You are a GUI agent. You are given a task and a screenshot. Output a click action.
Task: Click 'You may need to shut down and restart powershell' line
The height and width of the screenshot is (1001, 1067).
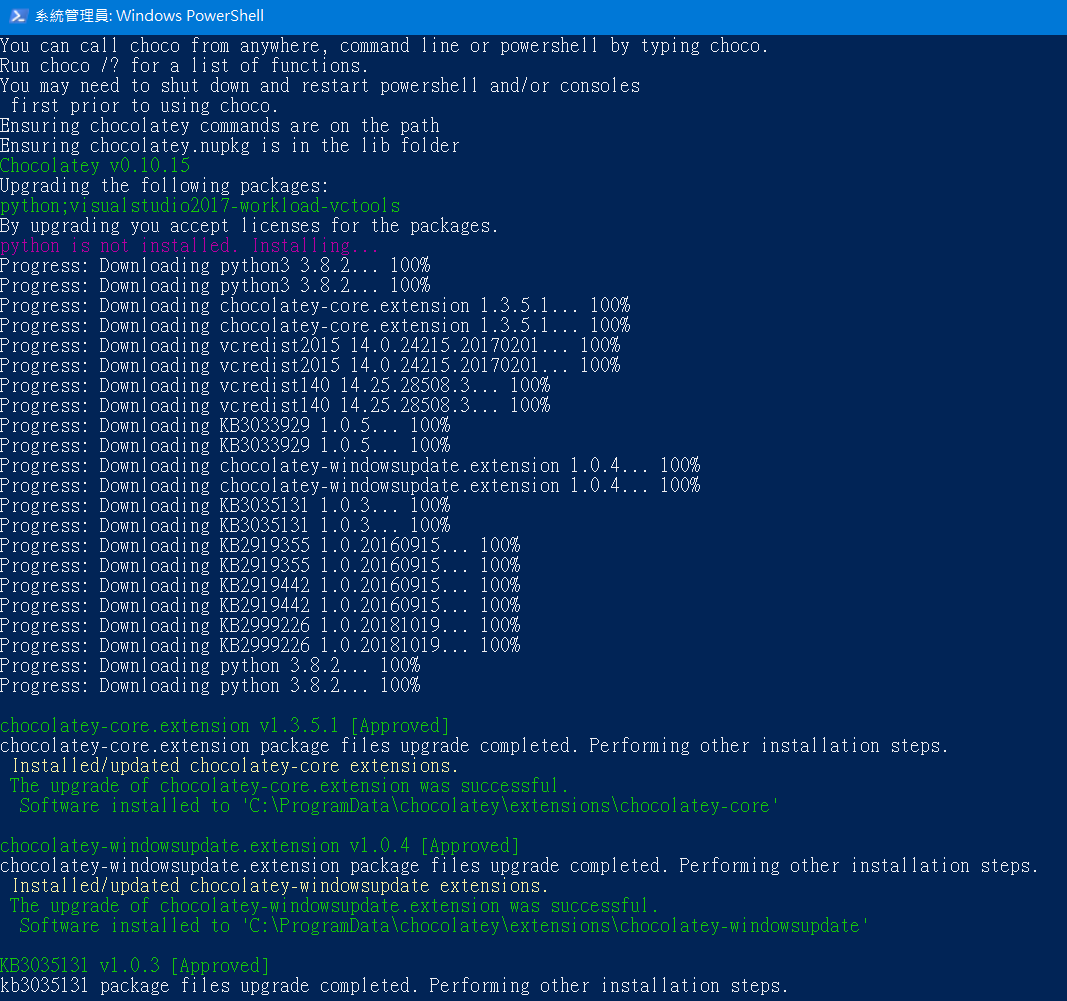click(320, 86)
